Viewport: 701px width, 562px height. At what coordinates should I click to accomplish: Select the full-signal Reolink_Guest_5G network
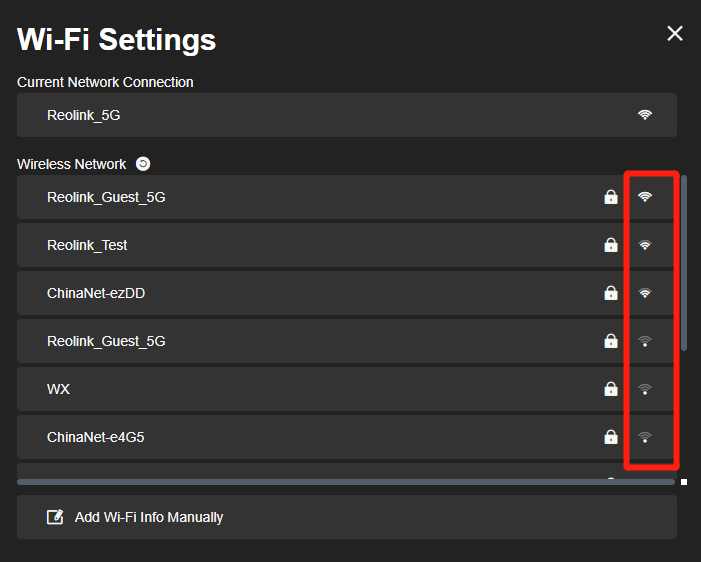click(346, 197)
